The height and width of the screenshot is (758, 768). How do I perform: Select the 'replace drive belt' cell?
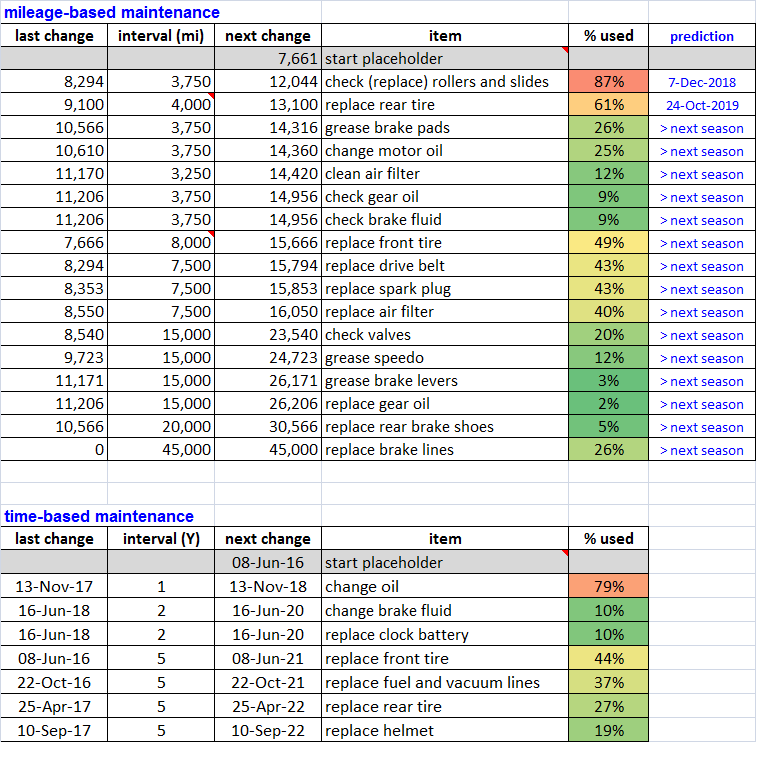coord(445,266)
